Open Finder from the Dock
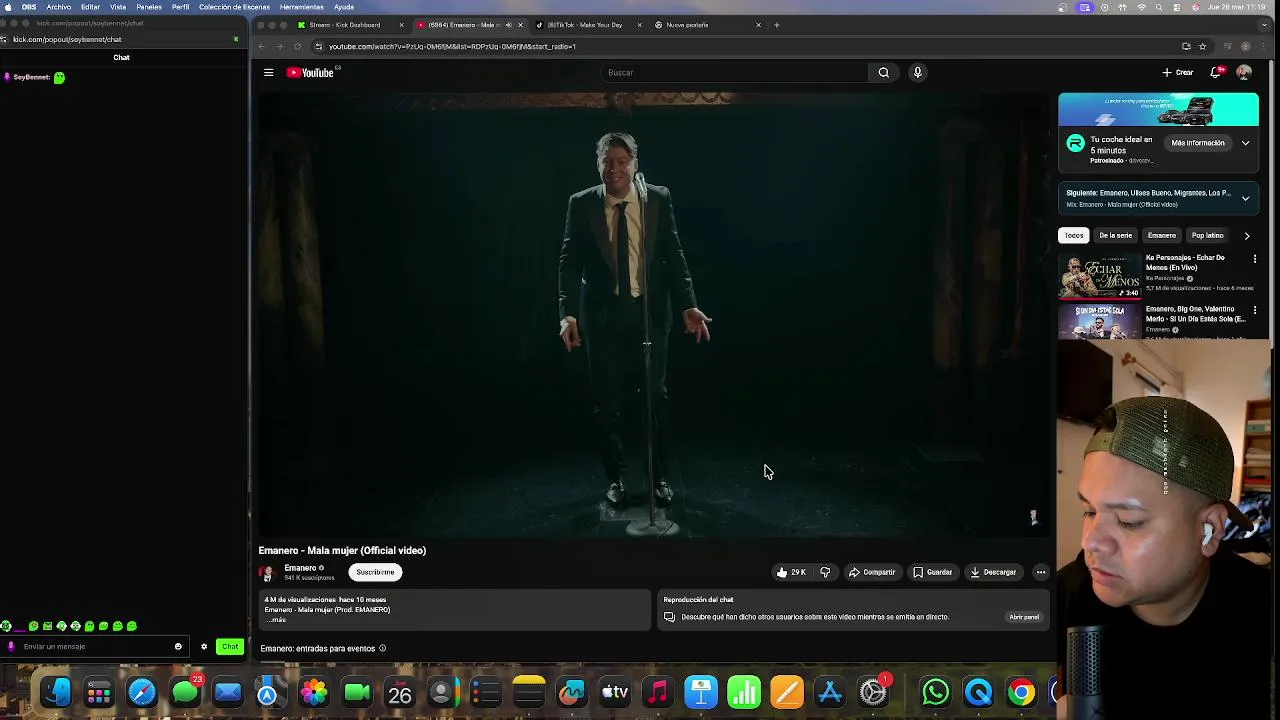 [56, 692]
